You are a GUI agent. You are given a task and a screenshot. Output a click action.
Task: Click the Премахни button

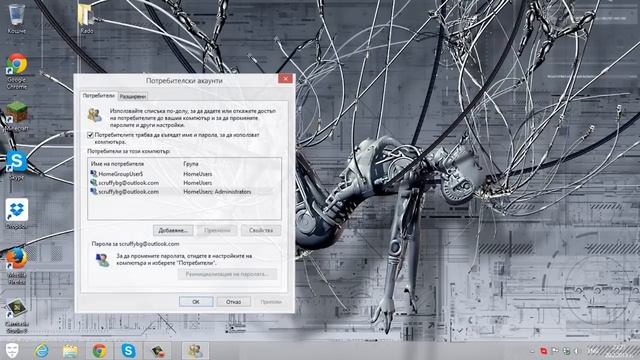click(217, 230)
